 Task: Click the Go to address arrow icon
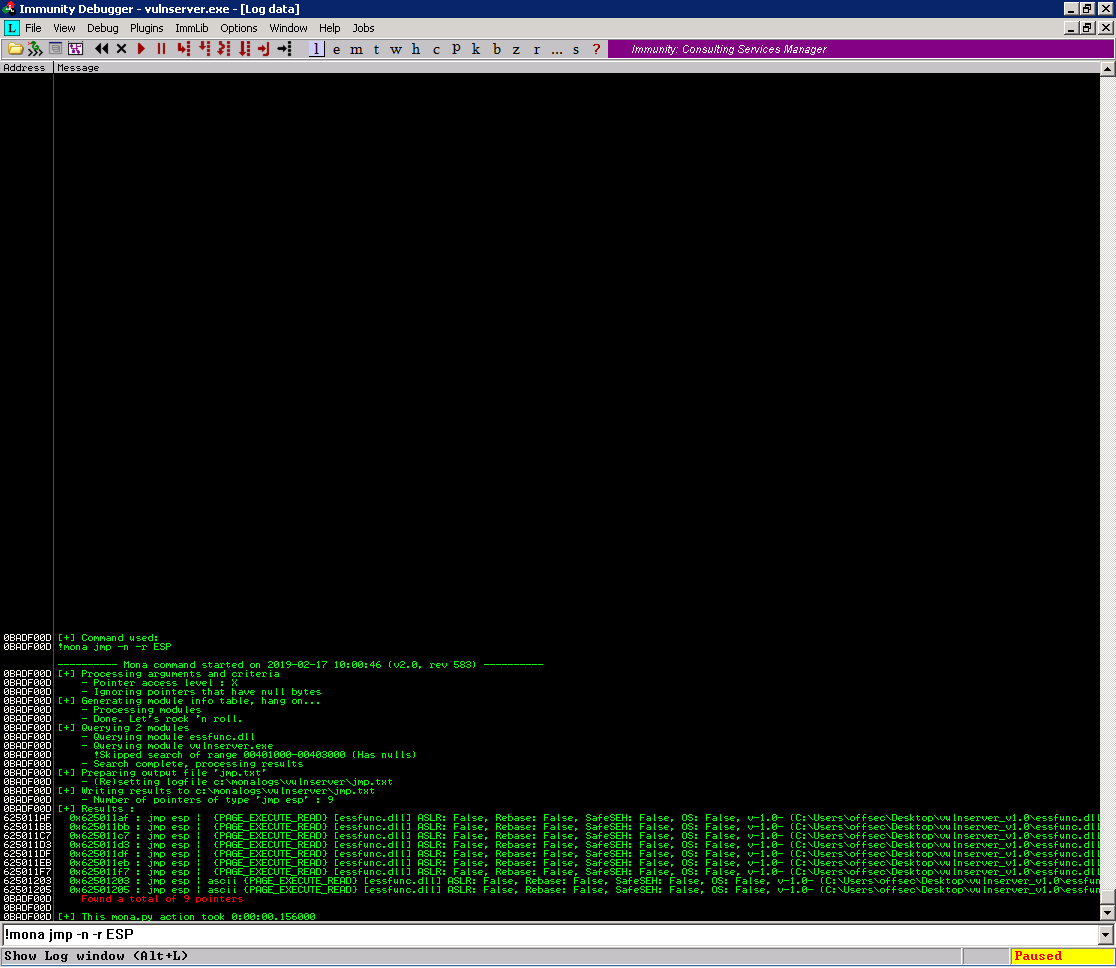tap(285, 48)
